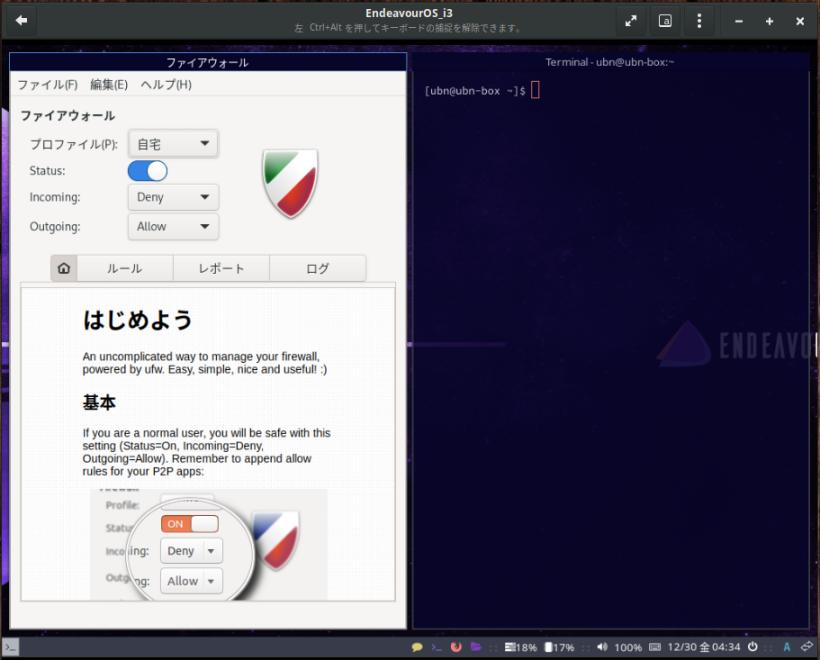The image size is (820, 660).
Task: Toggle fullscreen mode of the EndeavourOS_i3 viewer
Action: point(631,21)
